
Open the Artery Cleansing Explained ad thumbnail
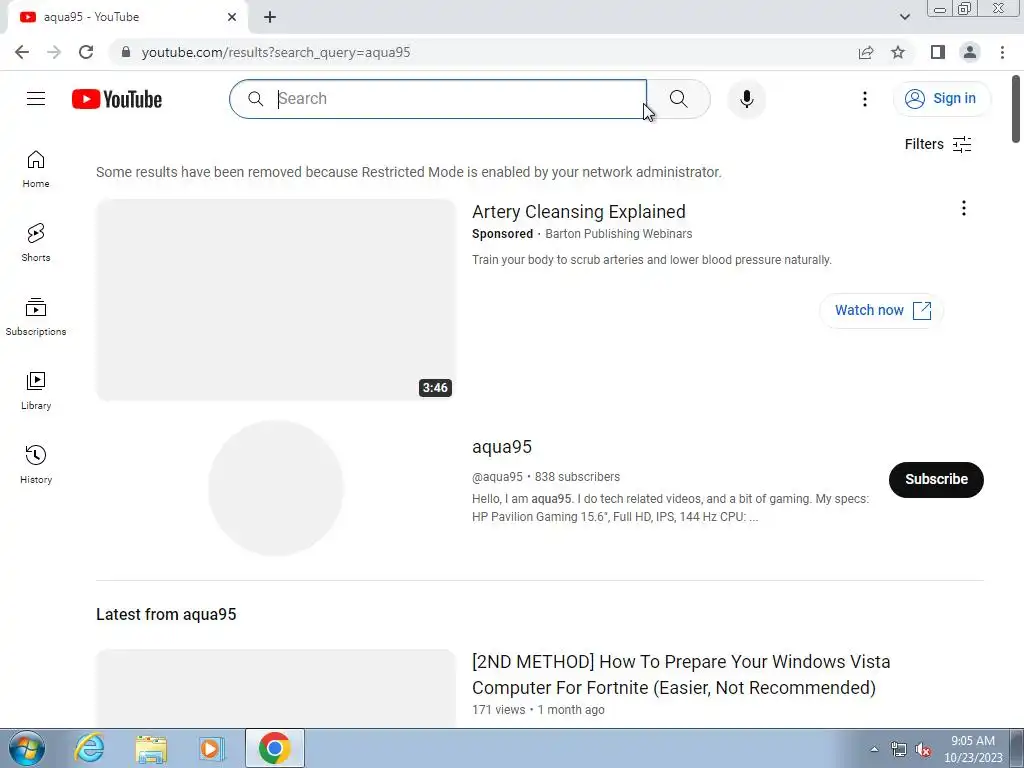coord(276,300)
